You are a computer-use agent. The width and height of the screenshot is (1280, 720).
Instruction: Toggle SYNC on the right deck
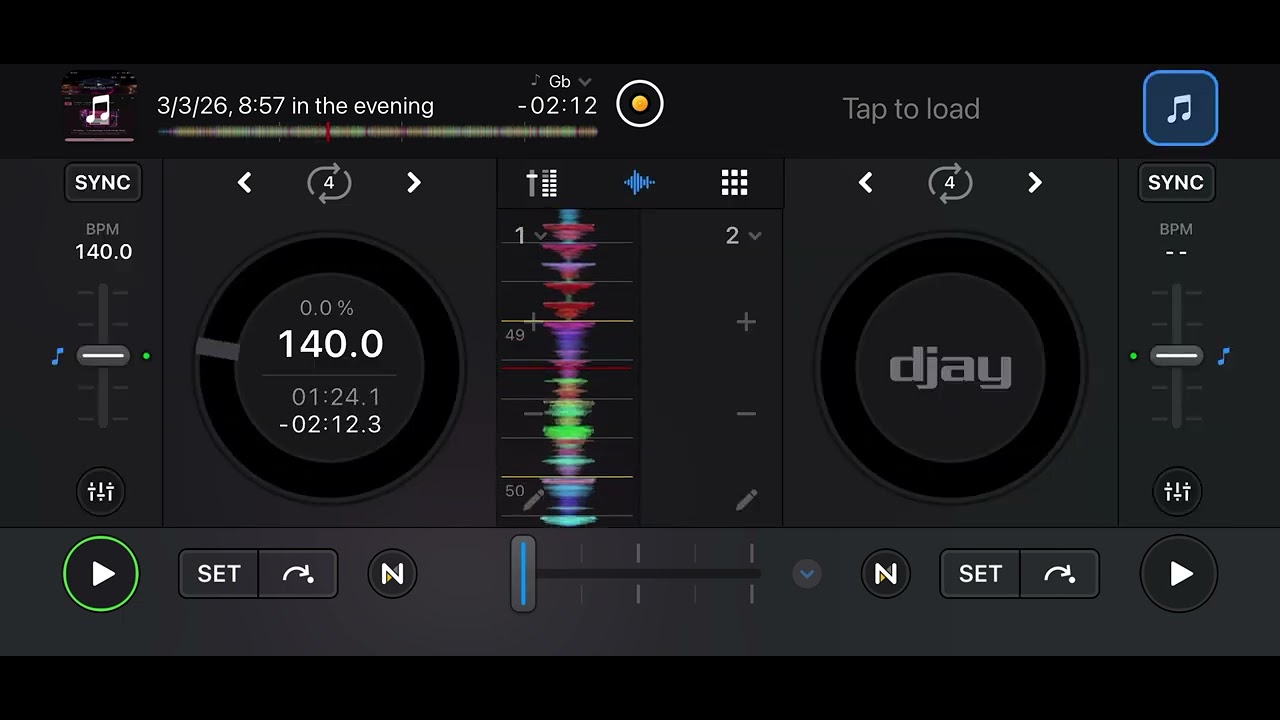(x=1176, y=182)
